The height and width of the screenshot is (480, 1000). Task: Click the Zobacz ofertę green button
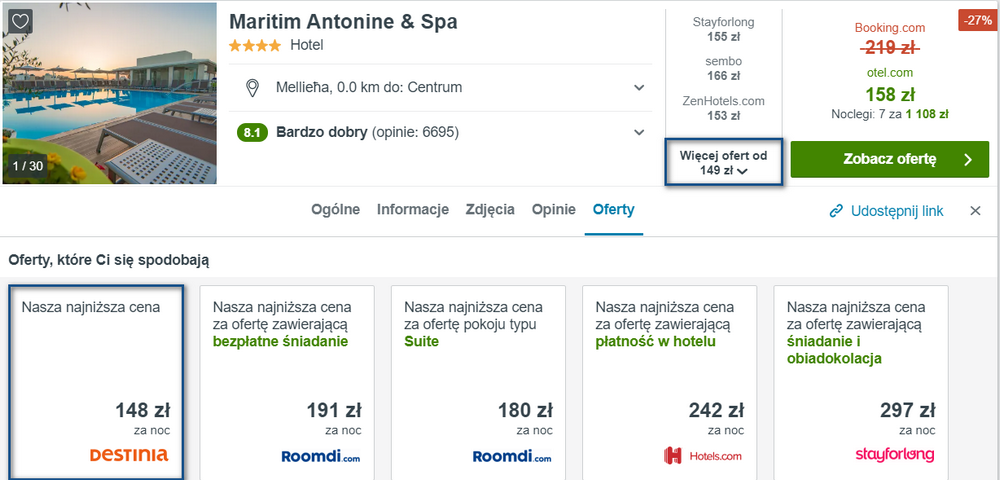tap(890, 159)
